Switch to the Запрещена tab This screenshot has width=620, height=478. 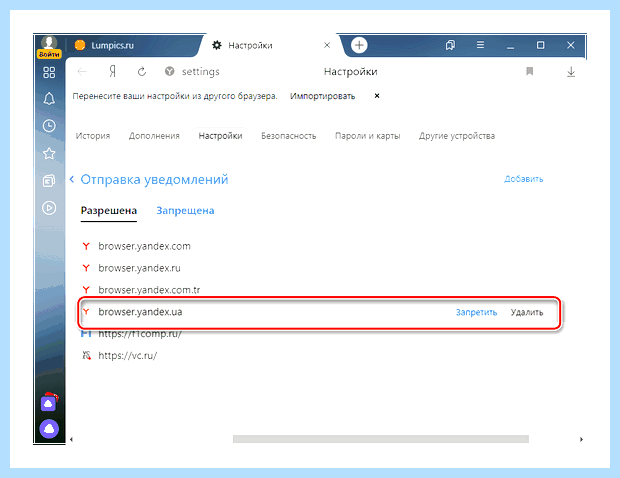[185, 210]
